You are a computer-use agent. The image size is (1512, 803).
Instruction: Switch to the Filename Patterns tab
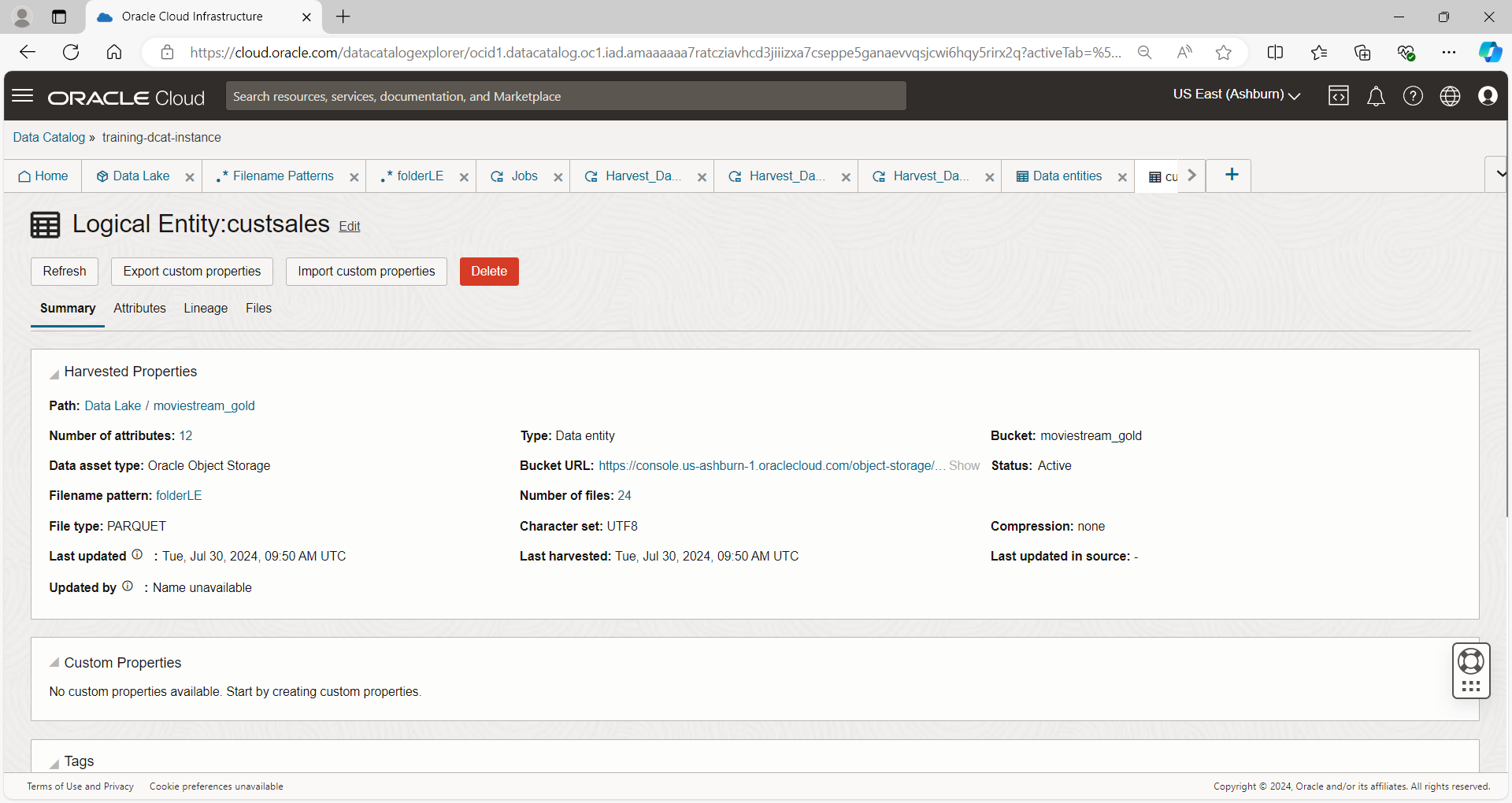pyautogui.click(x=276, y=176)
